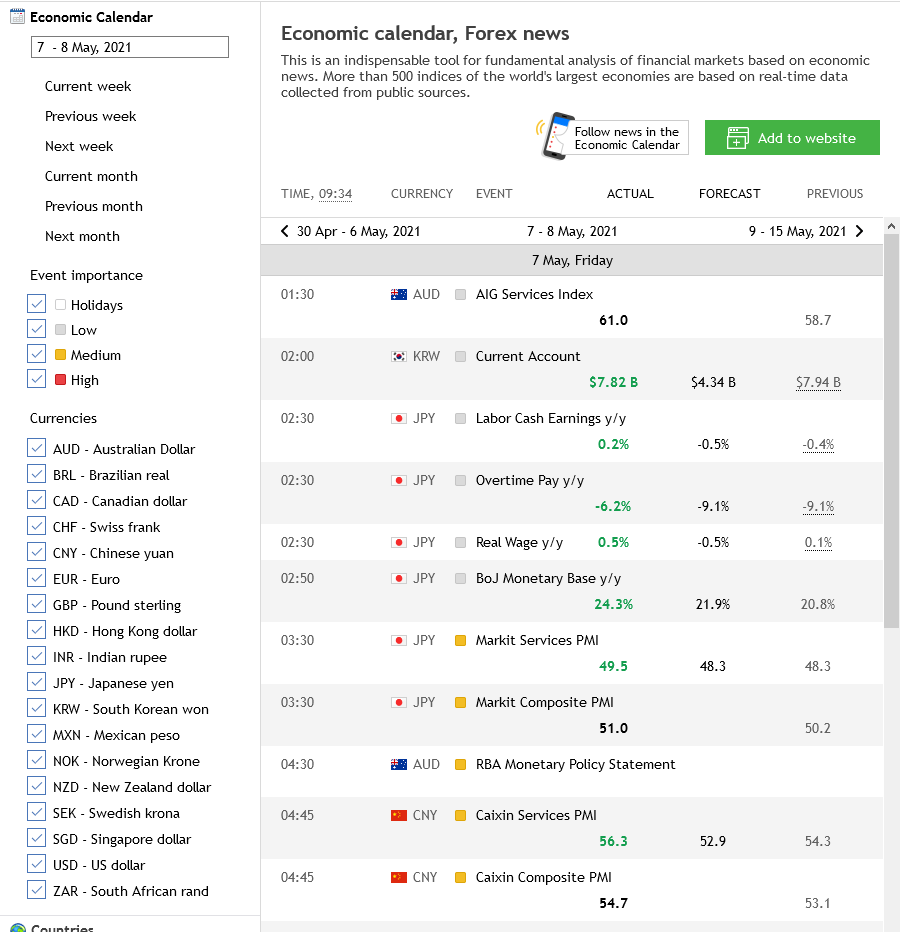Click low importance marker for AIG Services Index
The height and width of the screenshot is (932, 900).
[x=460, y=294]
